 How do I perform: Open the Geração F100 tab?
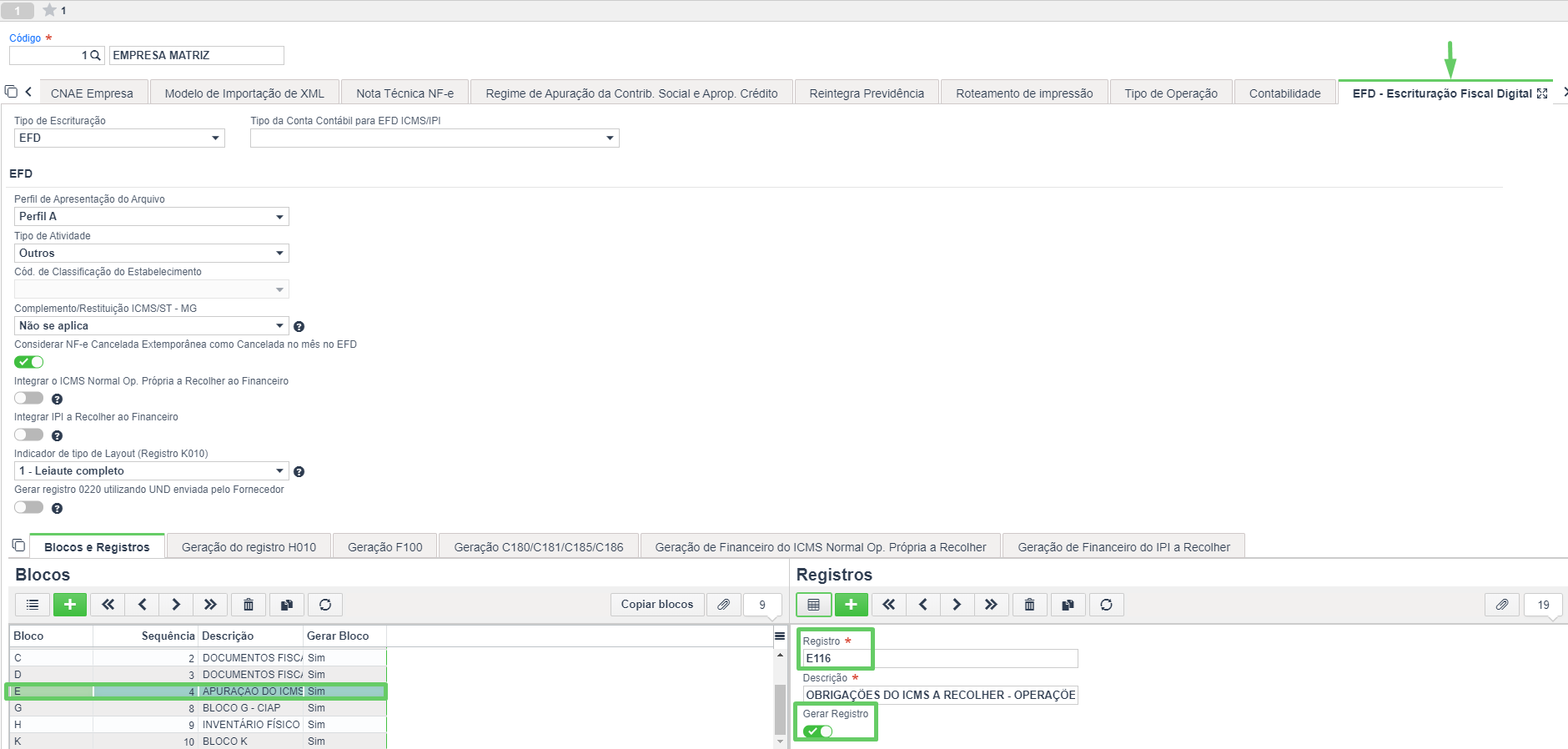384,547
